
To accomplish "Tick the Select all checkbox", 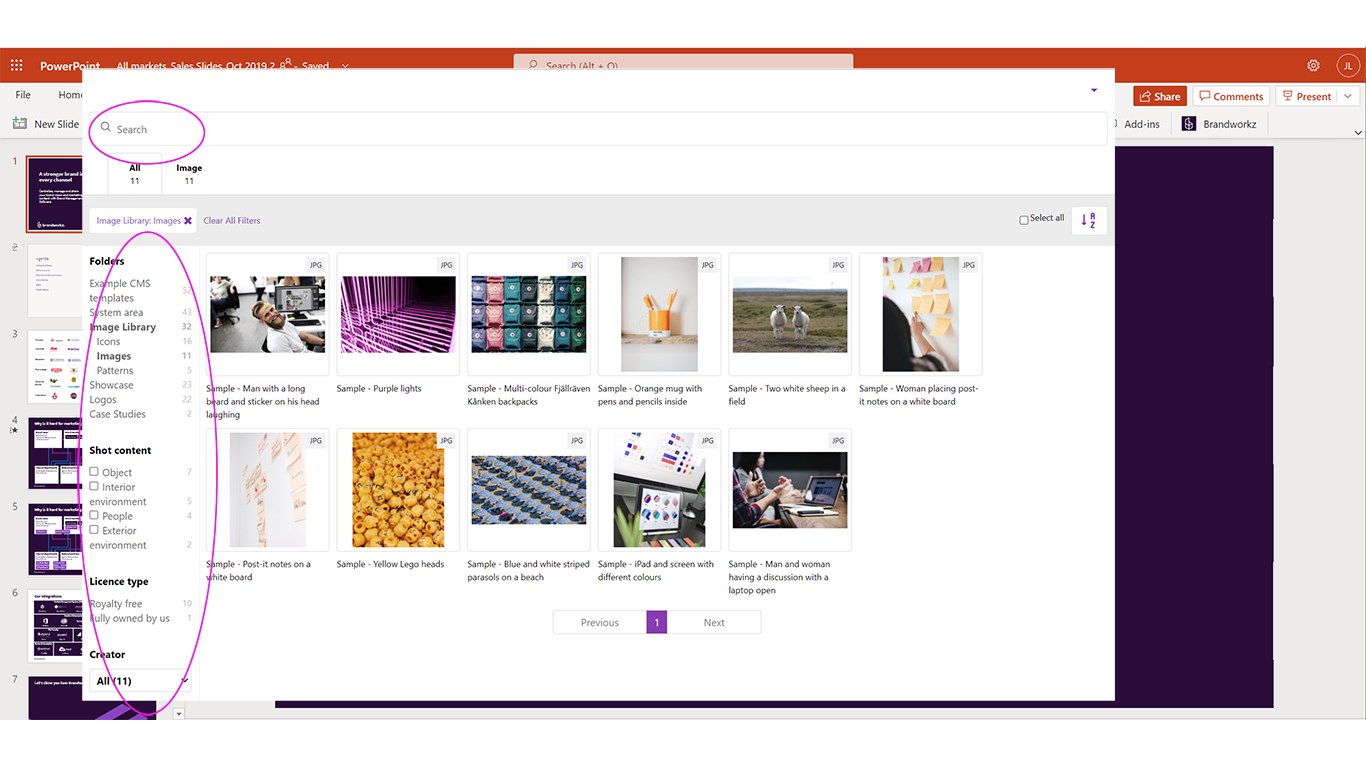I will tap(1024, 220).
